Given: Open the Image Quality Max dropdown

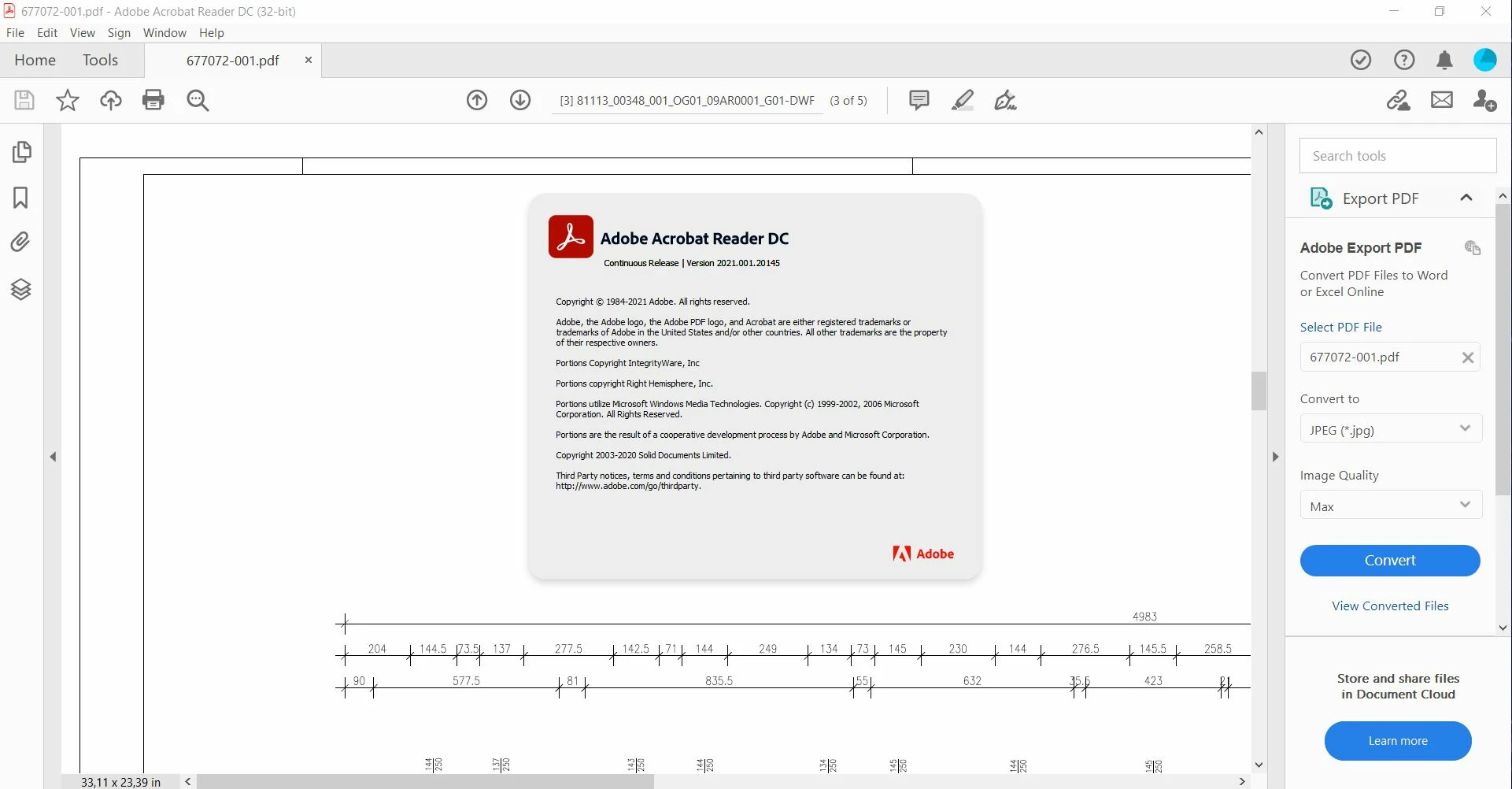Looking at the screenshot, I should click(x=1391, y=506).
